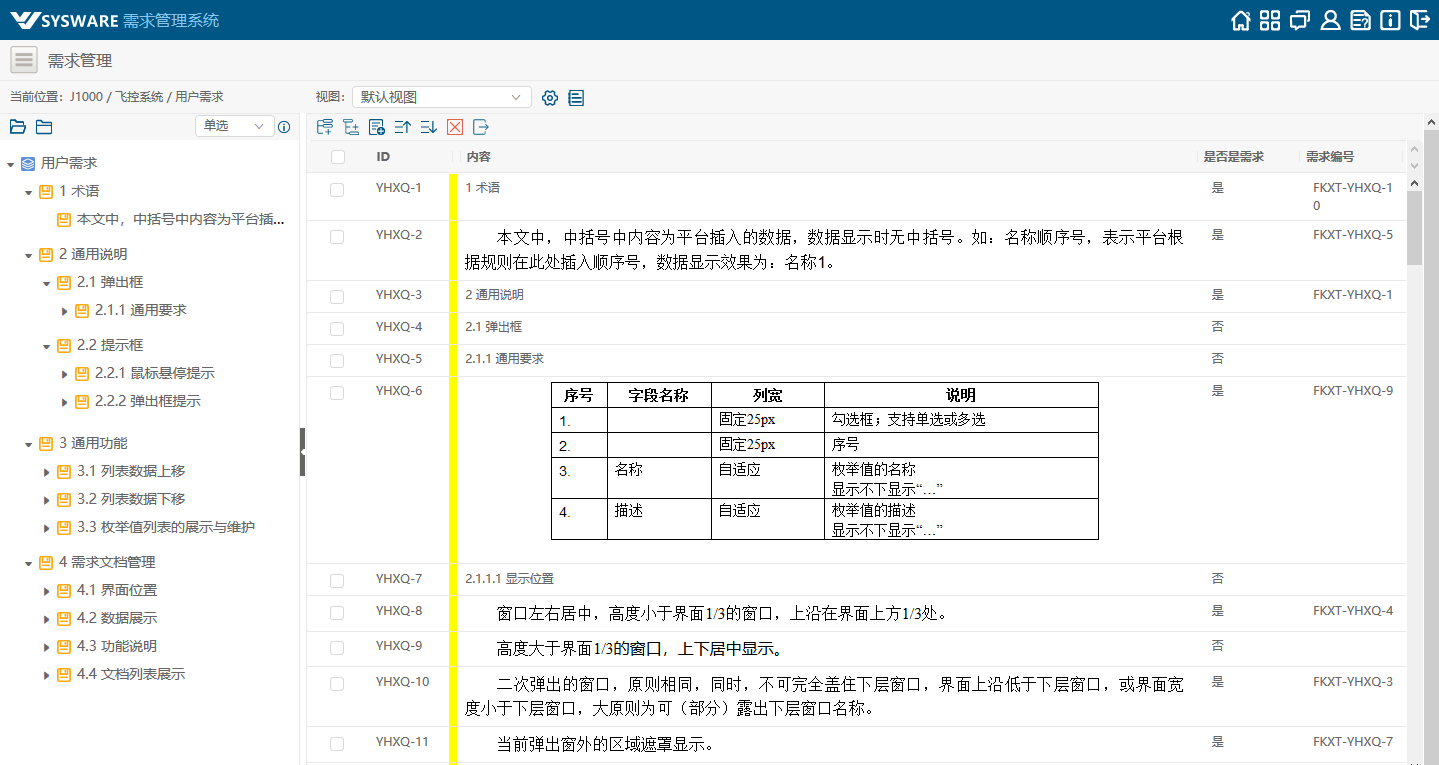Screen dimensions: 1439x765
Task: Open the messages chat bubble icon
Action: click(x=1300, y=20)
